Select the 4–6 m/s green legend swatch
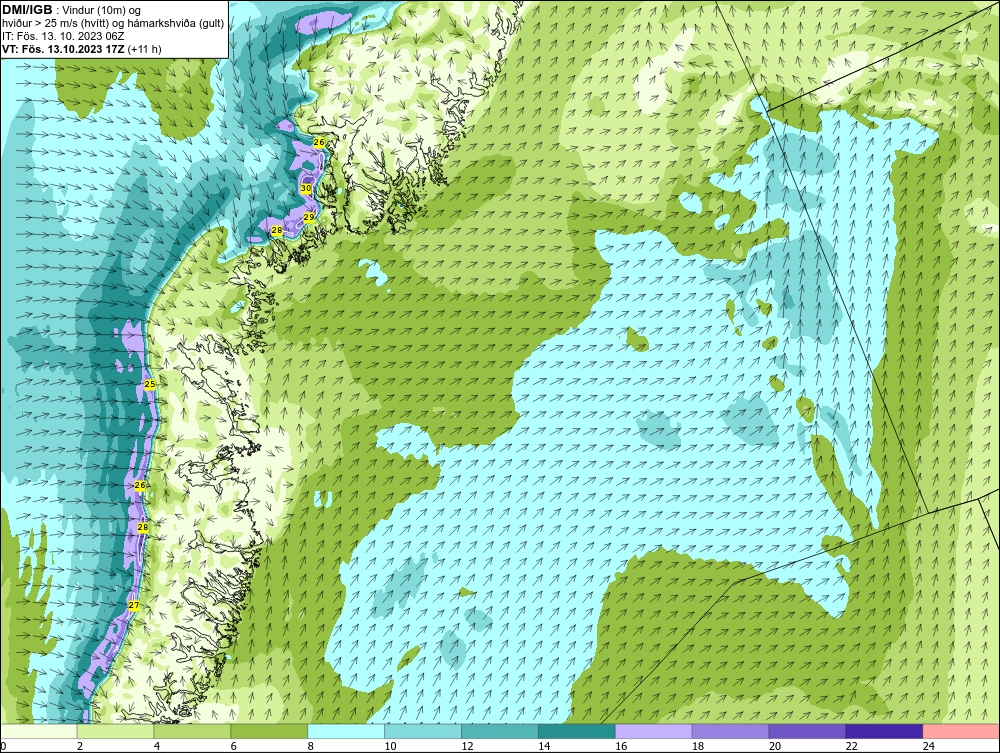The image size is (1000, 753). (x=192, y=731)
